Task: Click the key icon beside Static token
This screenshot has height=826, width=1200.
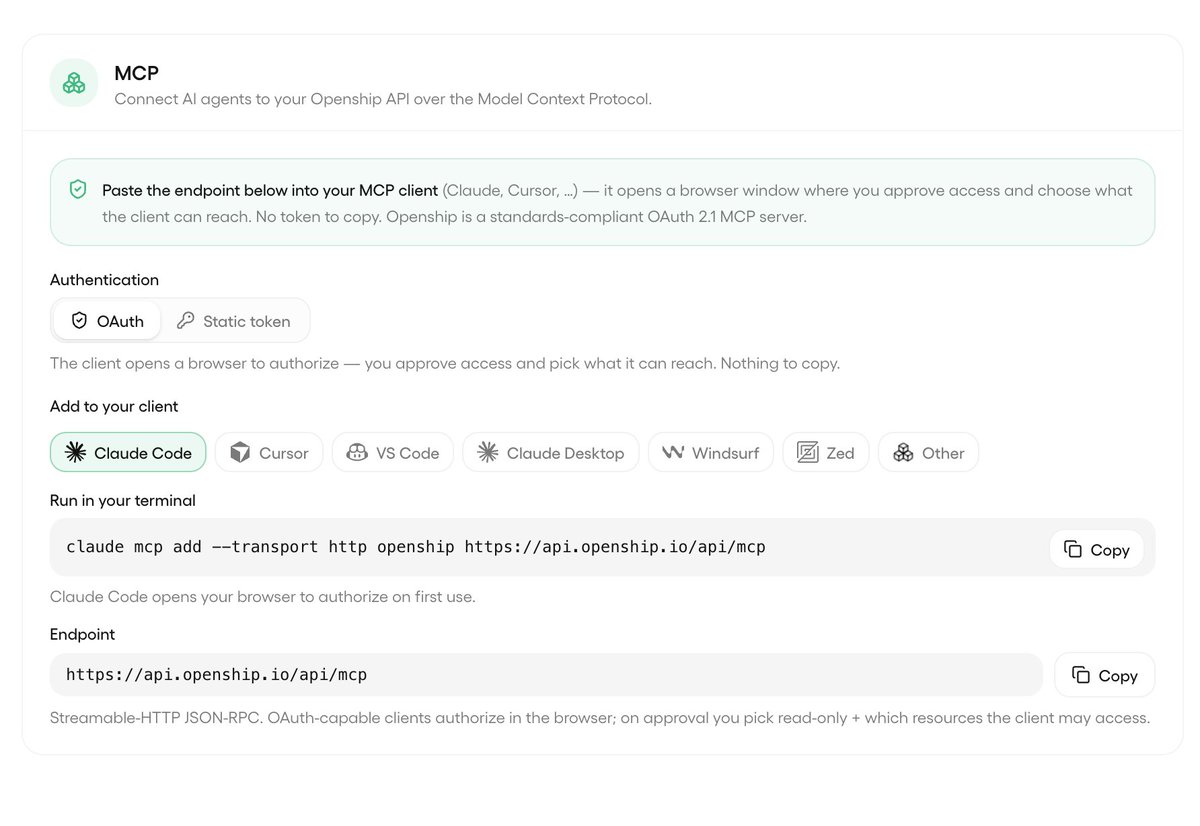Action: click(185, 321)
